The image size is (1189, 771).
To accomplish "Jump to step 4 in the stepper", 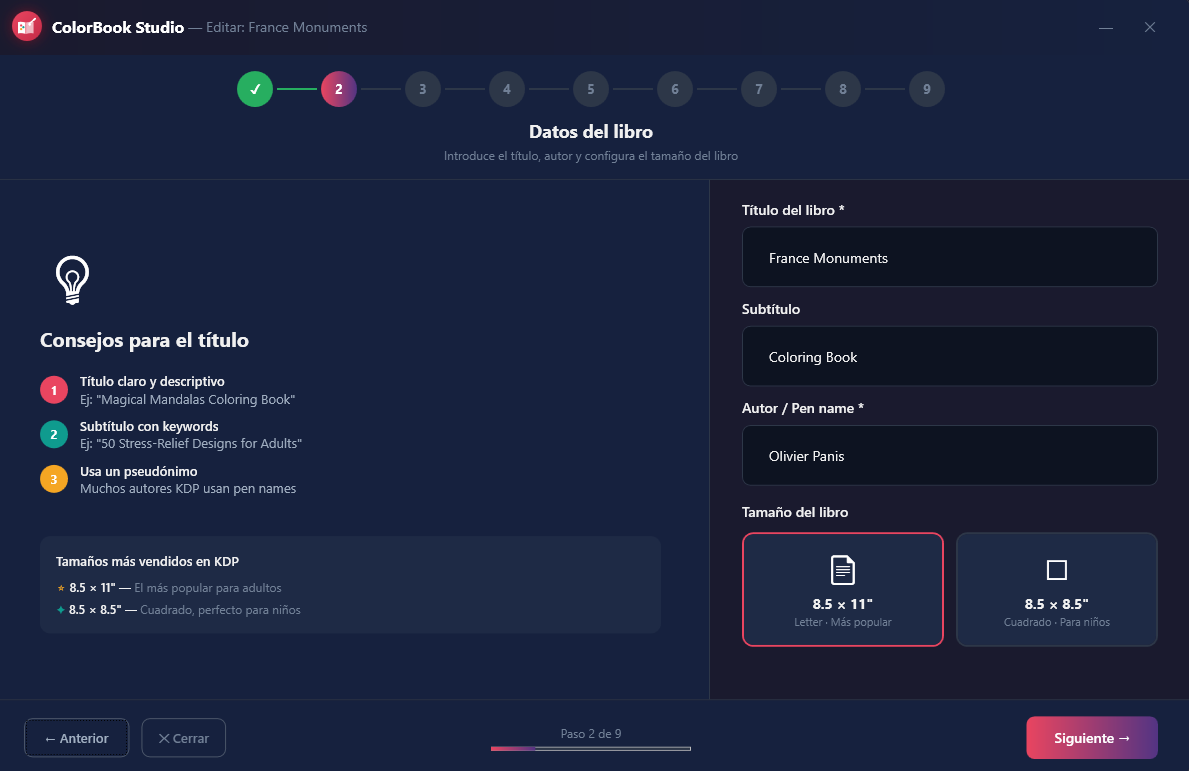I will pyautogui.click(x=507, y=89).
